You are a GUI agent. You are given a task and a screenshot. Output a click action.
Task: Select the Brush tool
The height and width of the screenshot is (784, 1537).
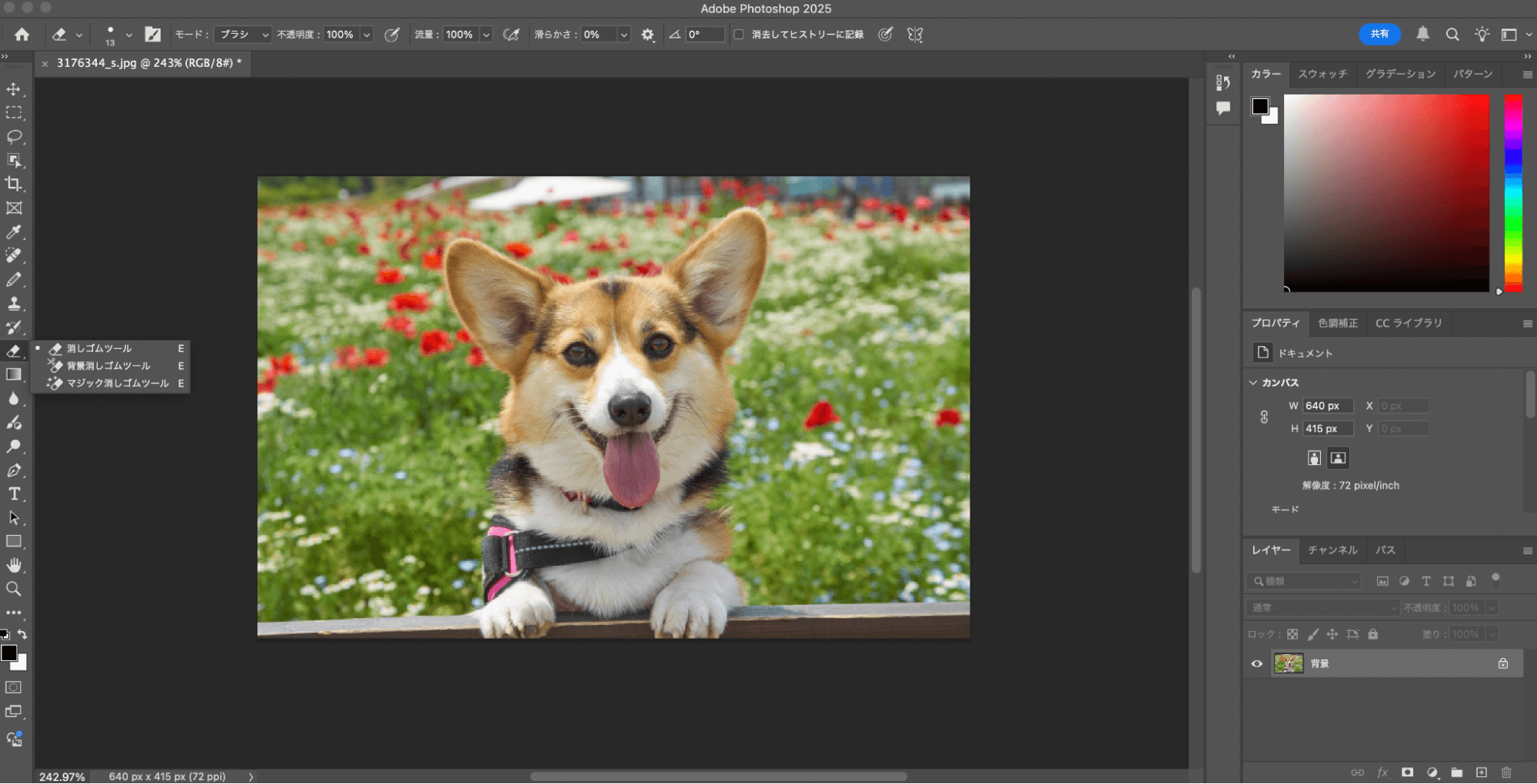[14, 280]
